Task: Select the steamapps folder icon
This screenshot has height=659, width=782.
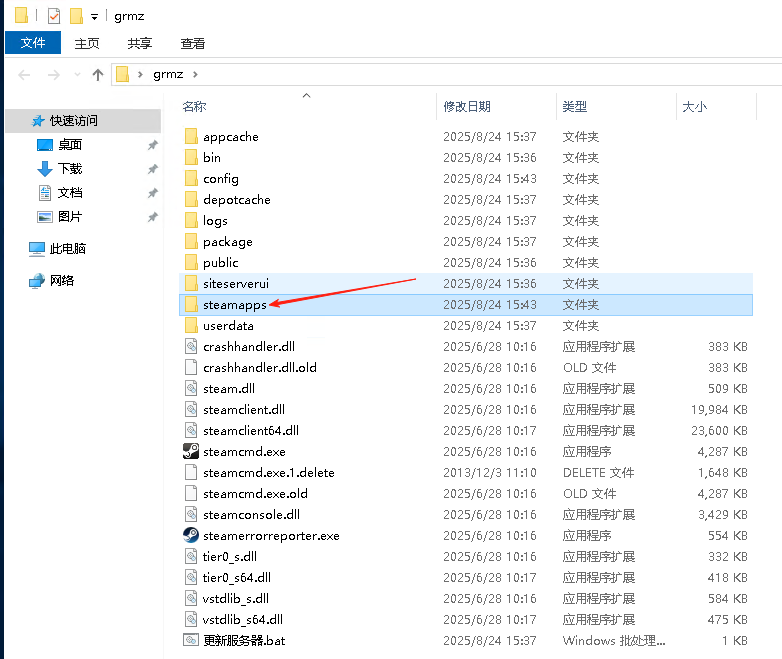Action: click(191, 304)
